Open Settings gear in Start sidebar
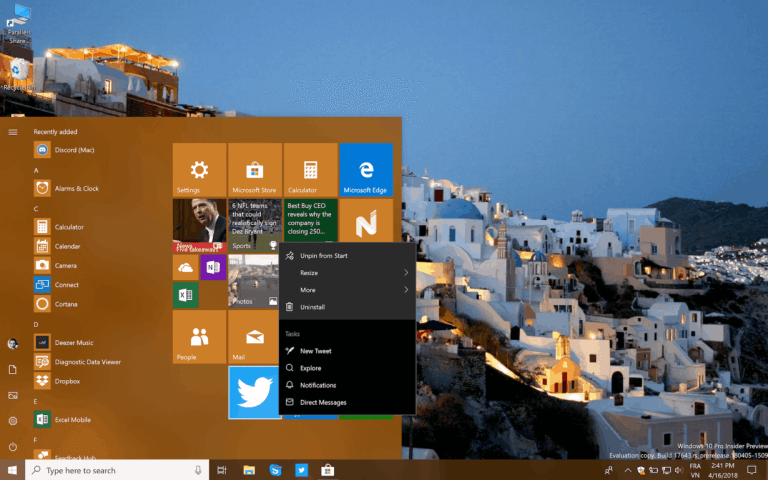768x480 pixels. coord(13,421)
